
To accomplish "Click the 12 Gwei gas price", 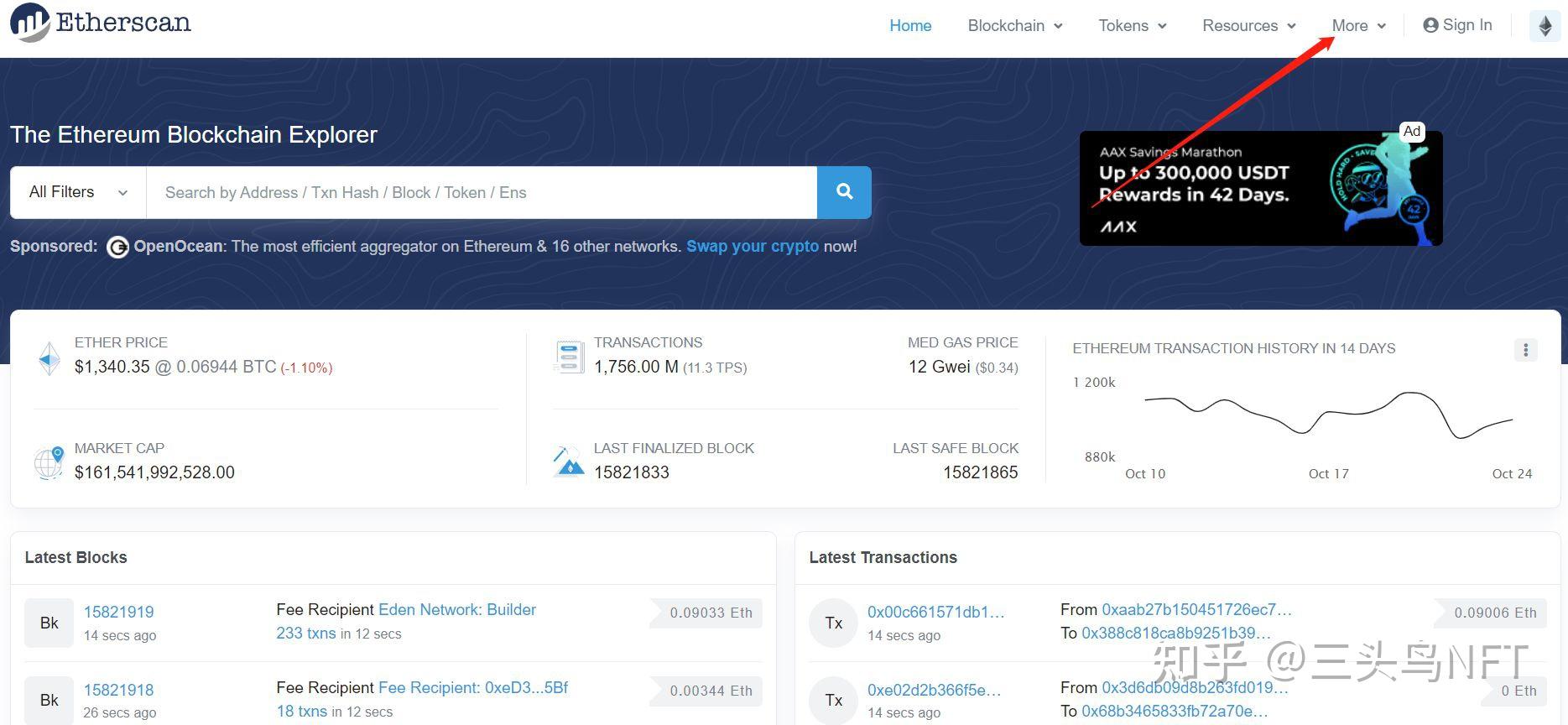I will (x=940, y=368).
